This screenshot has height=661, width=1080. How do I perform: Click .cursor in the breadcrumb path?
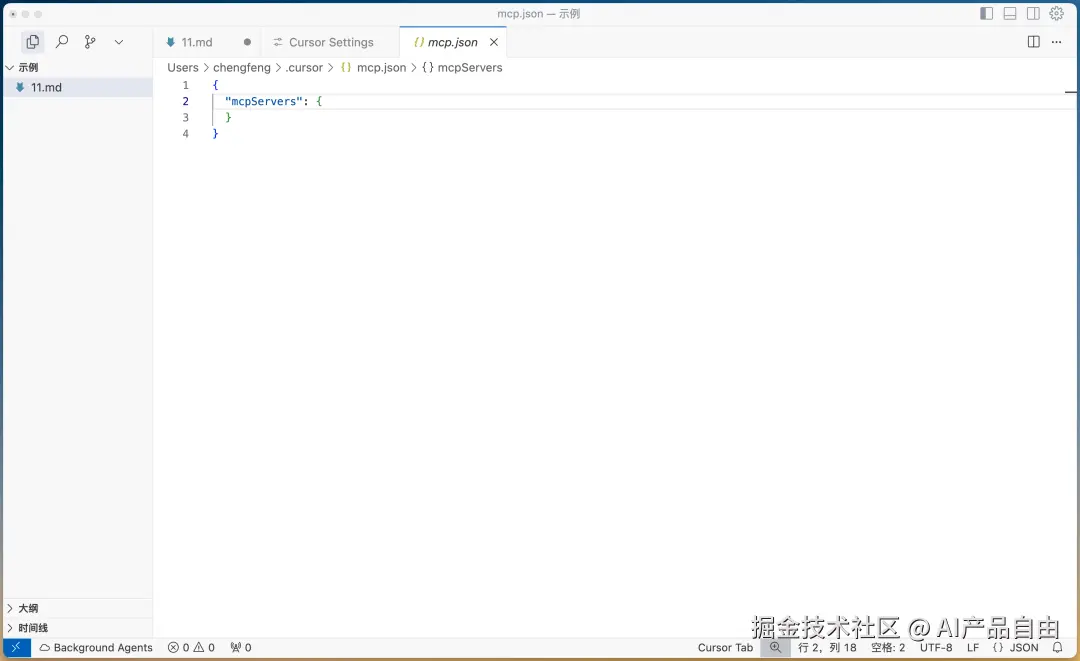(304, 67)
